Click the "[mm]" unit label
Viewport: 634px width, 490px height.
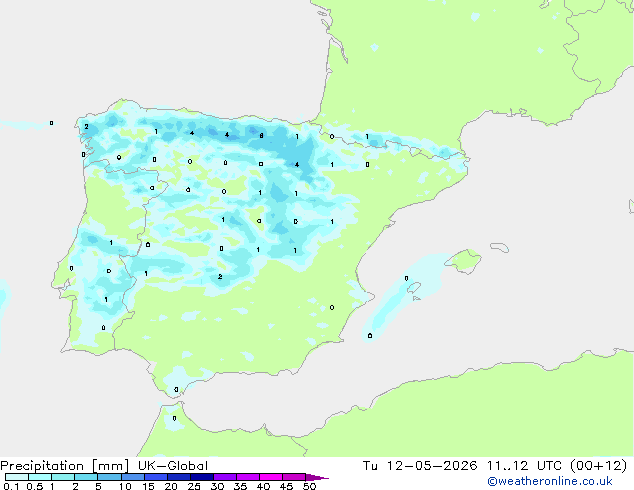tap(111, 466)
